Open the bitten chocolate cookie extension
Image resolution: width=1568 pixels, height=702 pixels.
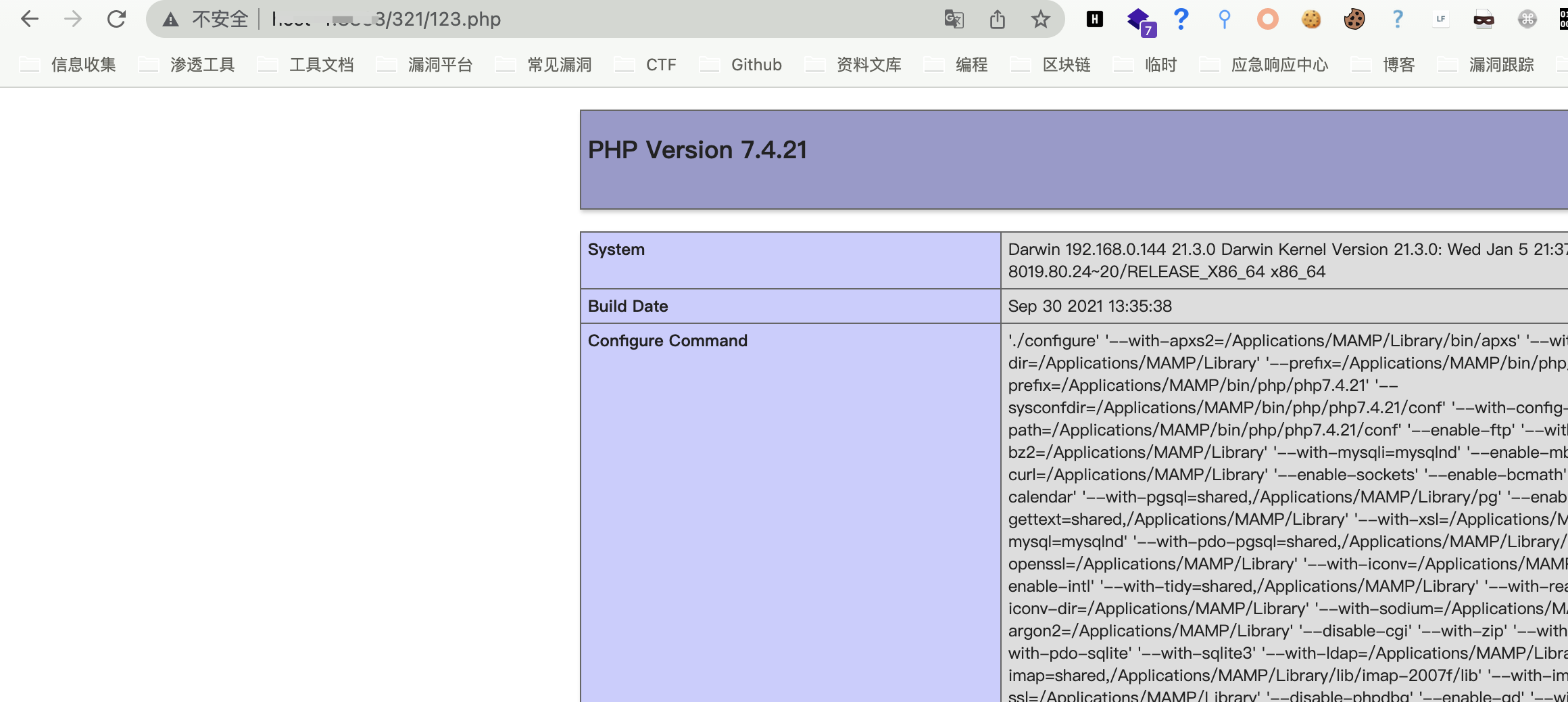[x=1354, y=19]
